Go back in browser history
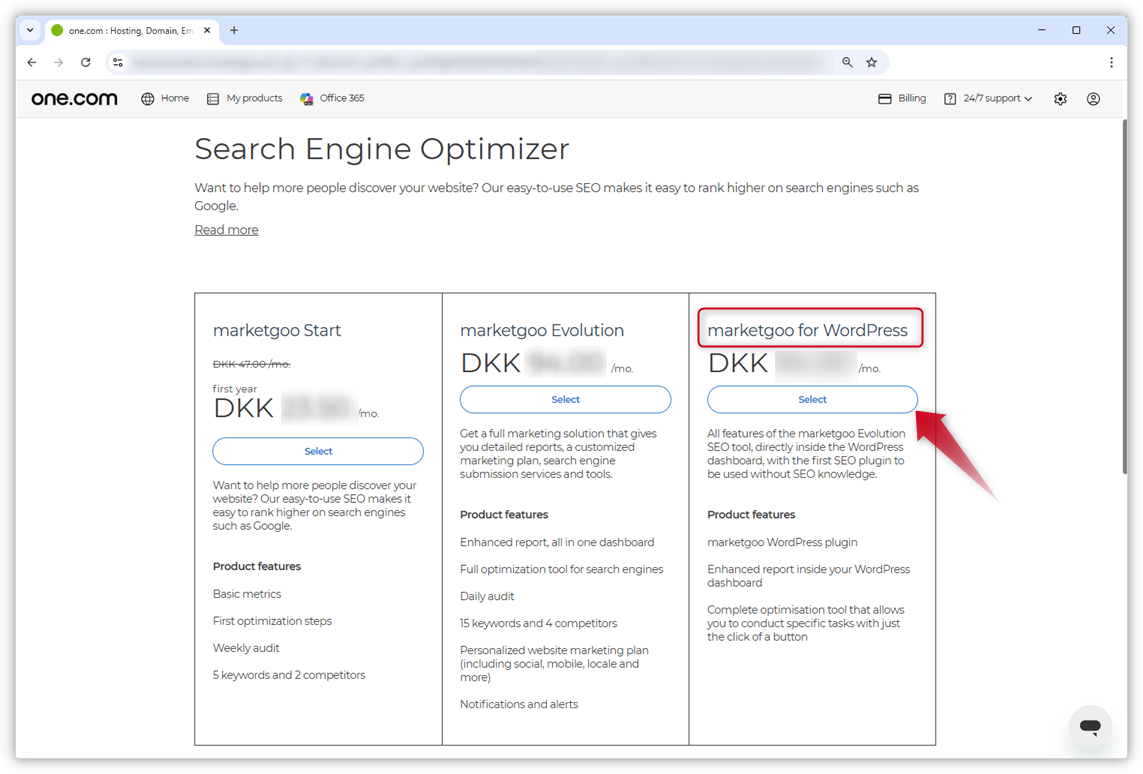Image resolution: width=1143 pixels, height=774 pixels. [x=31, y=63]
